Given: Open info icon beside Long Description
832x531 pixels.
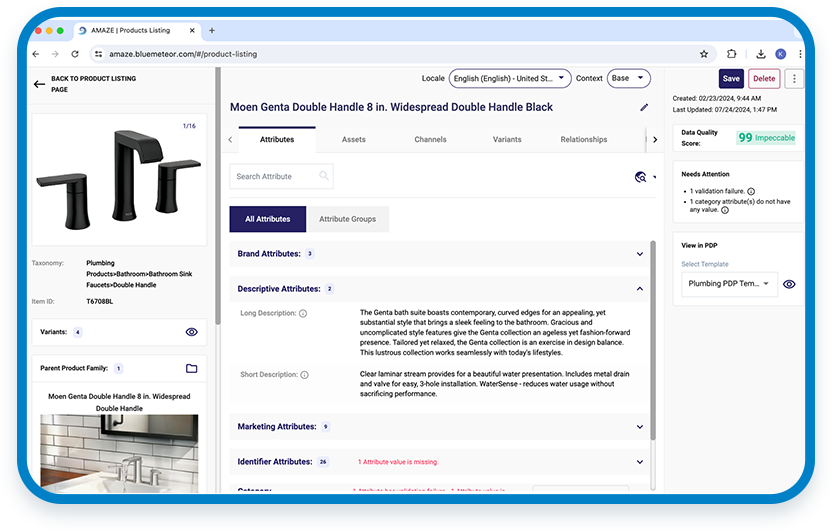Looking at the screenshot, I should point(303,314).
